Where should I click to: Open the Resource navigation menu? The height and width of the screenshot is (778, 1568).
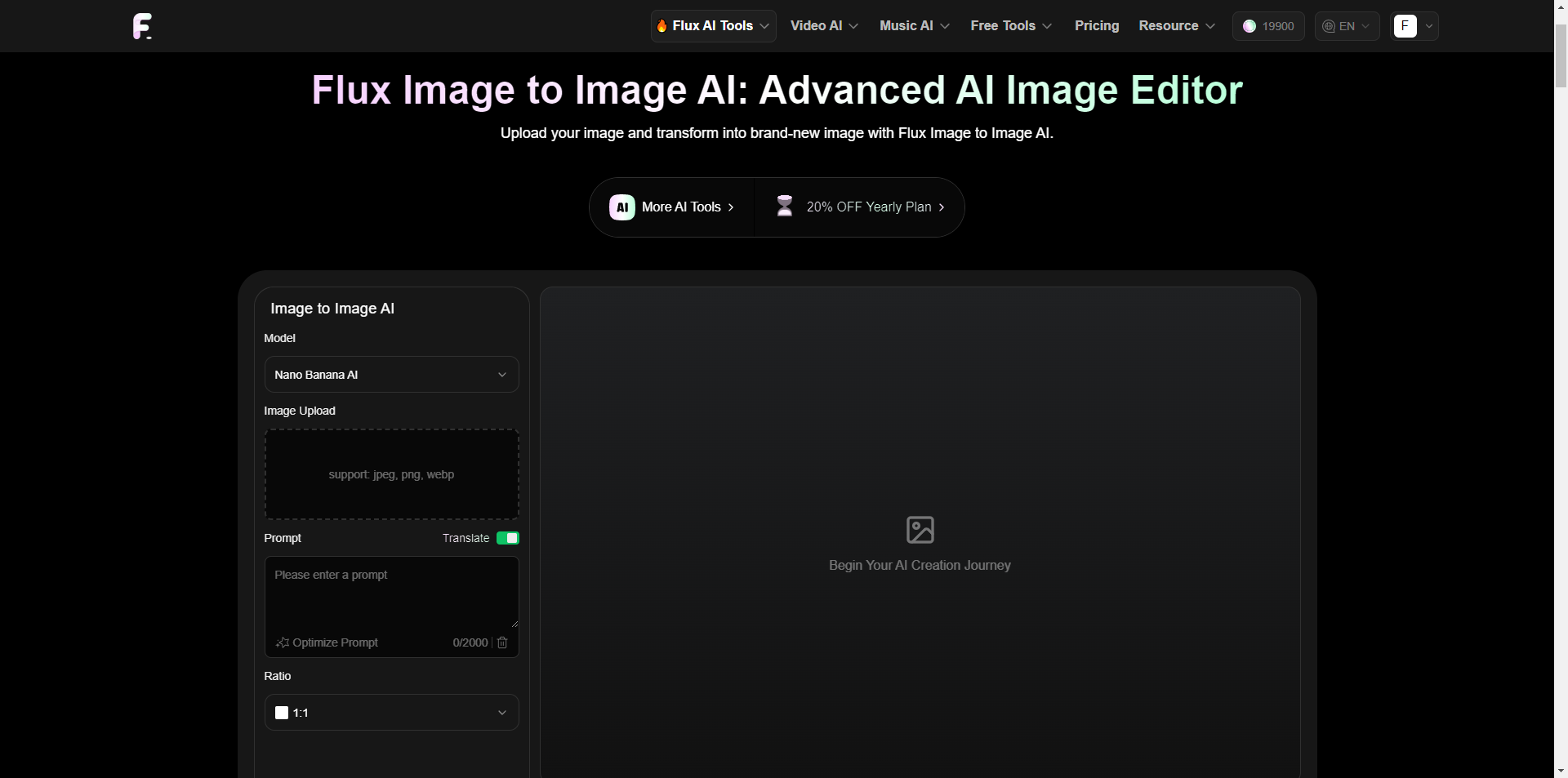1176,26
